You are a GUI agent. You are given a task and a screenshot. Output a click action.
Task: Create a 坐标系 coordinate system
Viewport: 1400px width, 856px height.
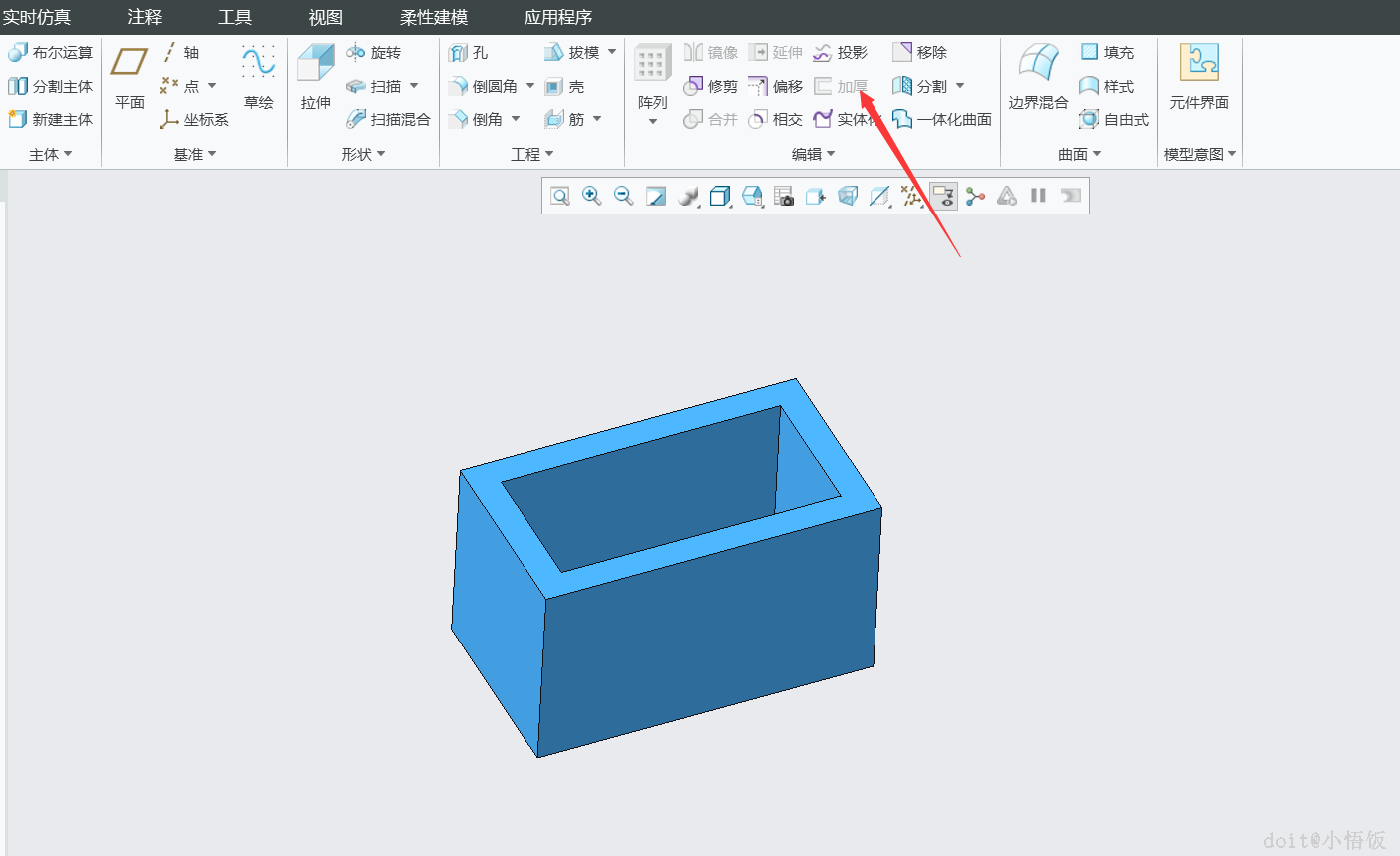pos(194,119)
